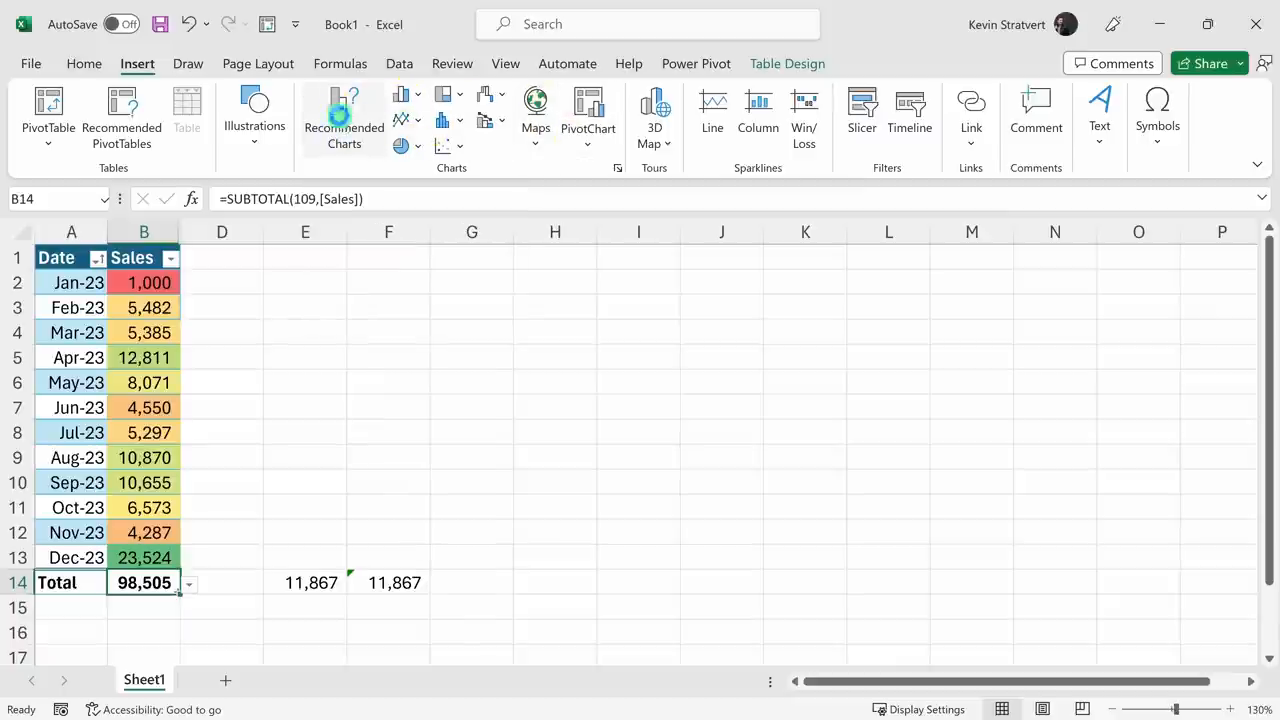Open Display Settings in status bar

(x=918, y=709)
